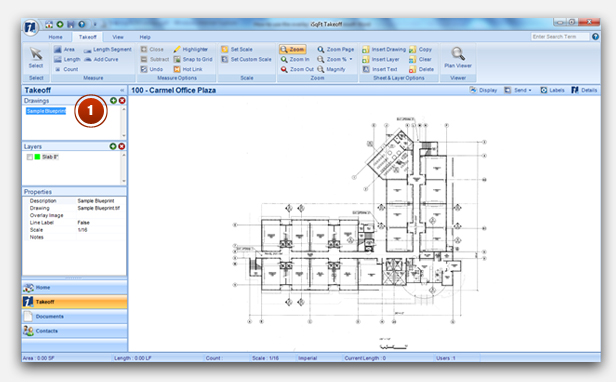Viewport: 616px width, 382px height.
Task: Toggle Snap to Grid option
Action: click(193, 59)
